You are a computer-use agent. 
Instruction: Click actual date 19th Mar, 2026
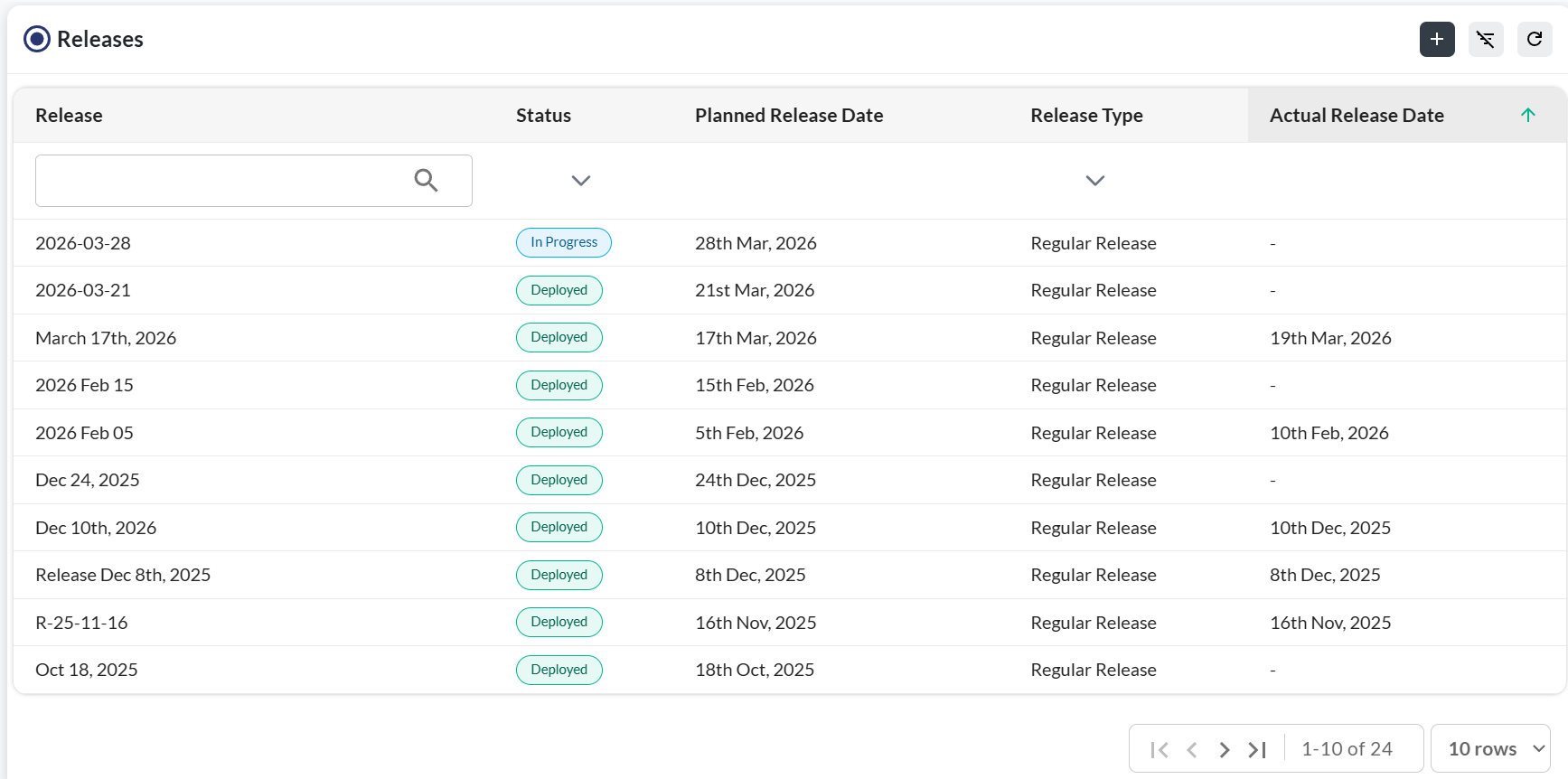pyautogui.click(x=1330, y=338)
